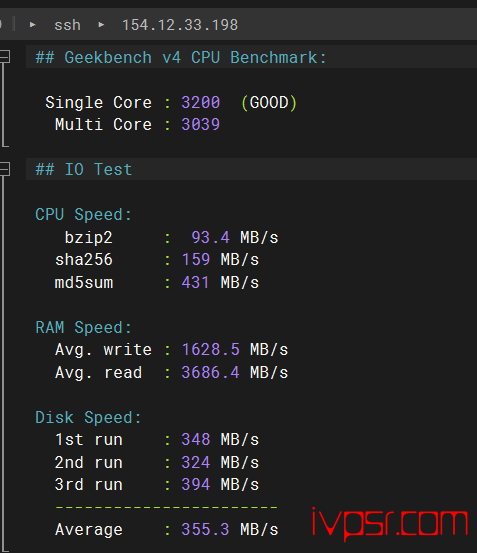The image size is (477, 553).
Task: Click the arrow icon before ssh
Action: tap(33, 25)
